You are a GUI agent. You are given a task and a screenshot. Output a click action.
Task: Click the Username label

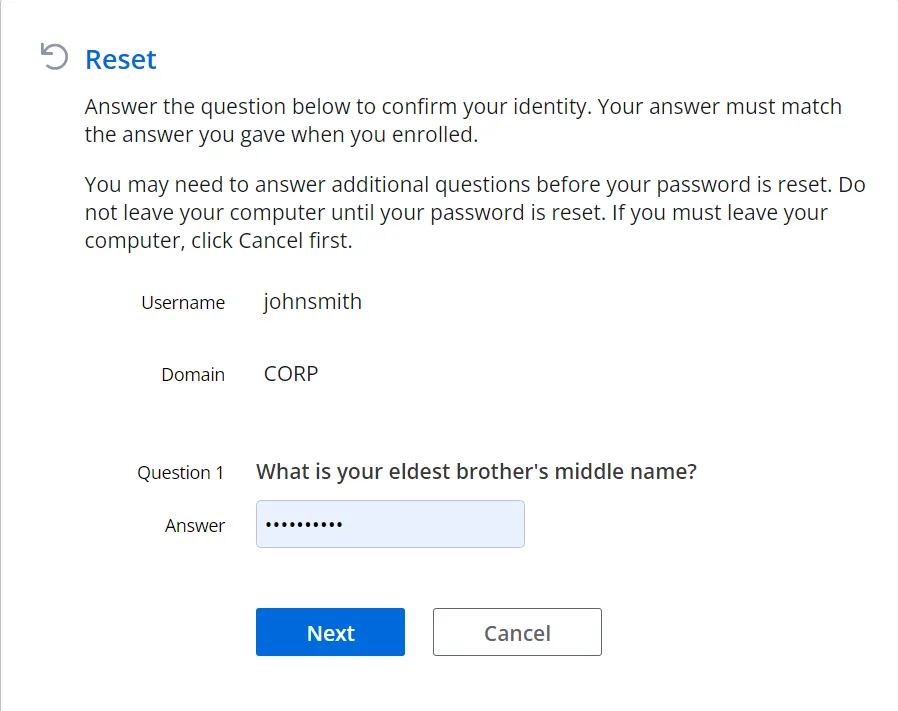(183, 303)
